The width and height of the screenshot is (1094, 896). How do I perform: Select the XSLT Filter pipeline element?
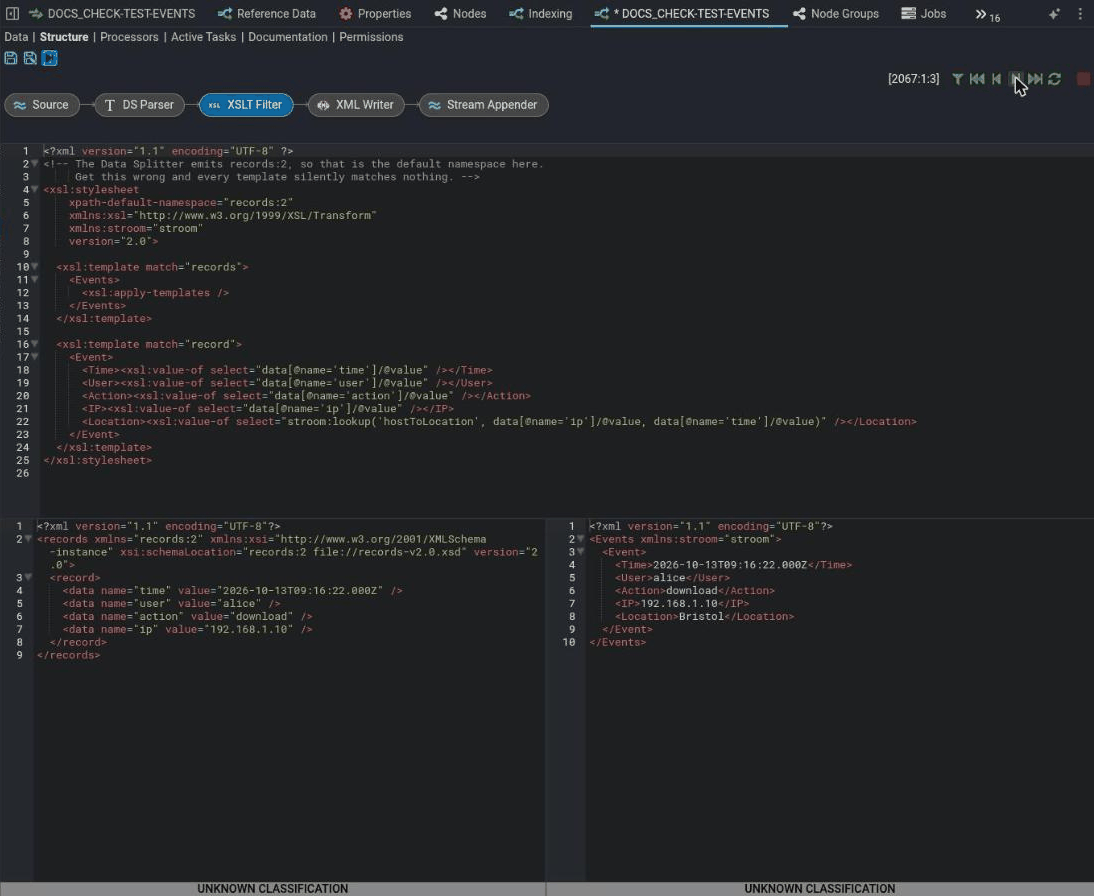tap(246, 105)
